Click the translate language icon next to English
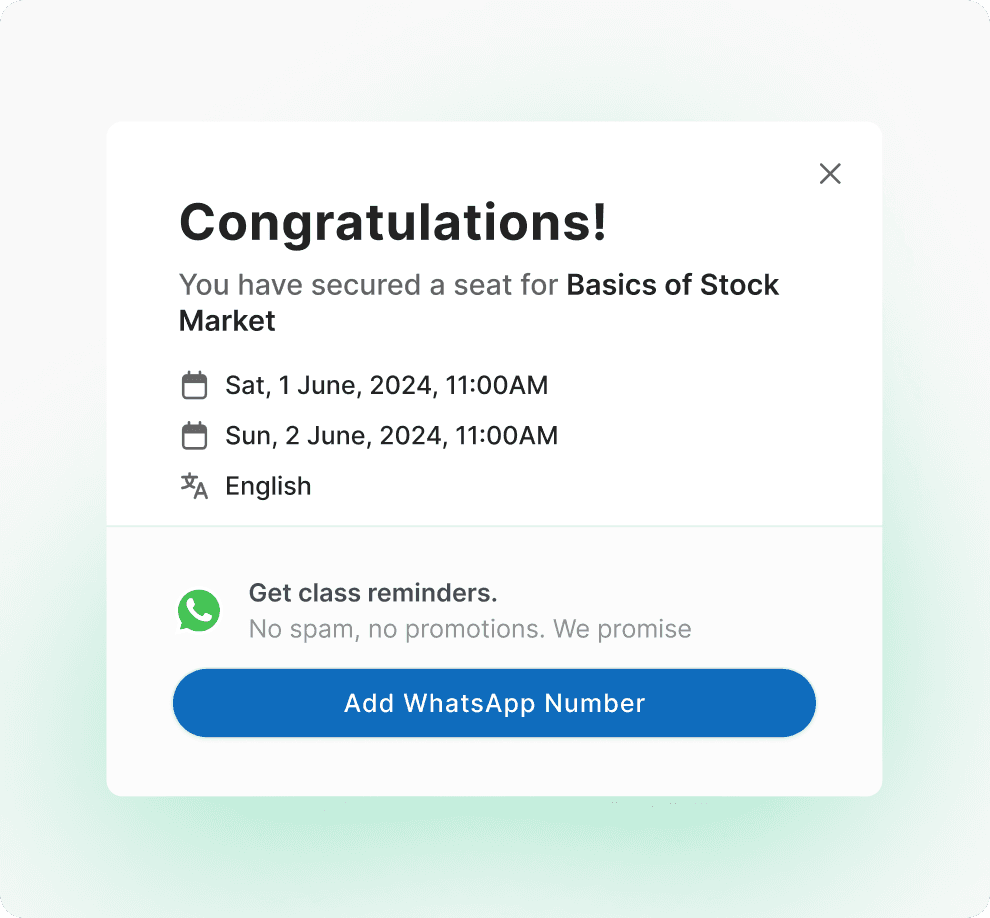The height and width of the screenshot is (918, 990). [x=194, y=486]
